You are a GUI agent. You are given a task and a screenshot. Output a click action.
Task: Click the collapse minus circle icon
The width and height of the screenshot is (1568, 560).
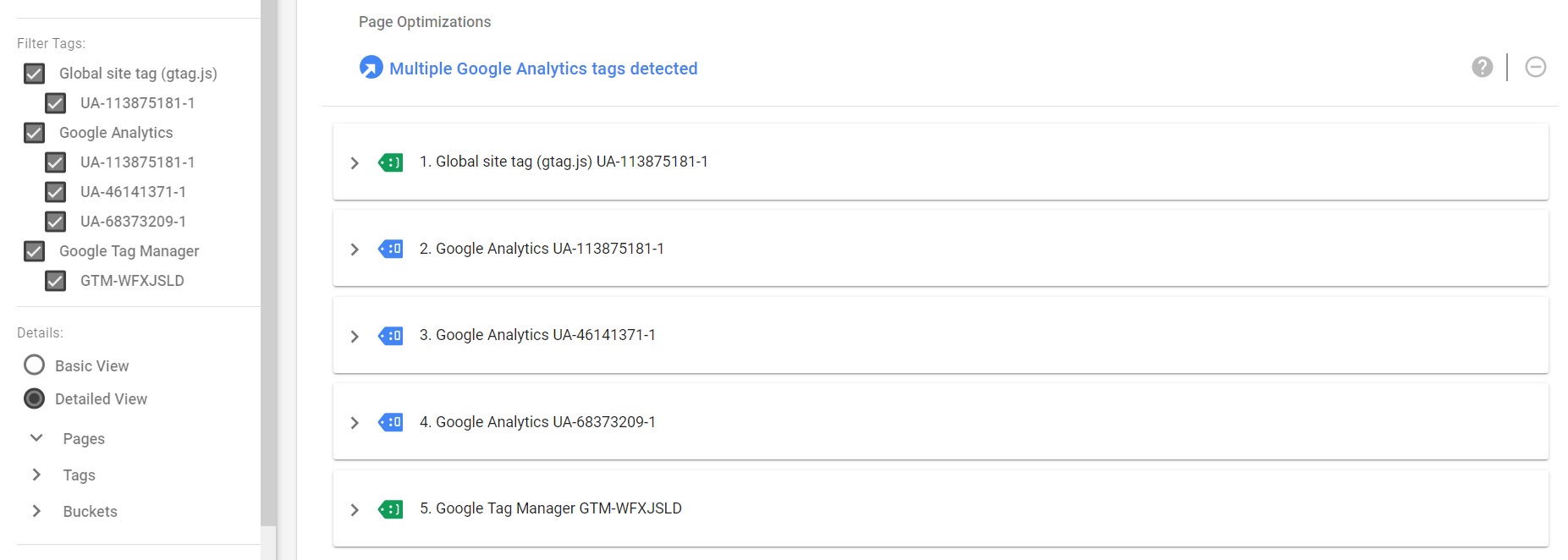click(x=1535, y=67)
